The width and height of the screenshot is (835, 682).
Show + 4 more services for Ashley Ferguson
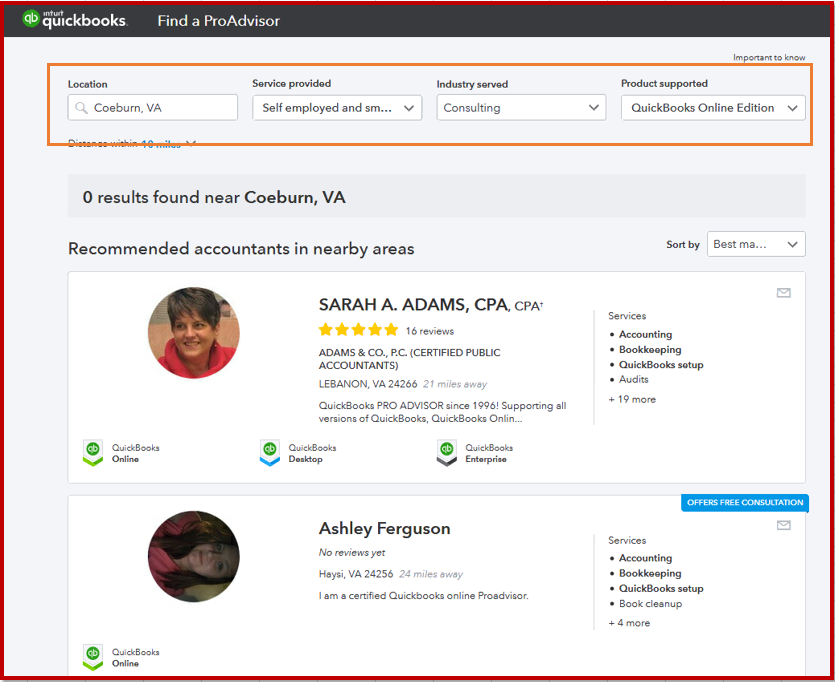click(629, 623)
